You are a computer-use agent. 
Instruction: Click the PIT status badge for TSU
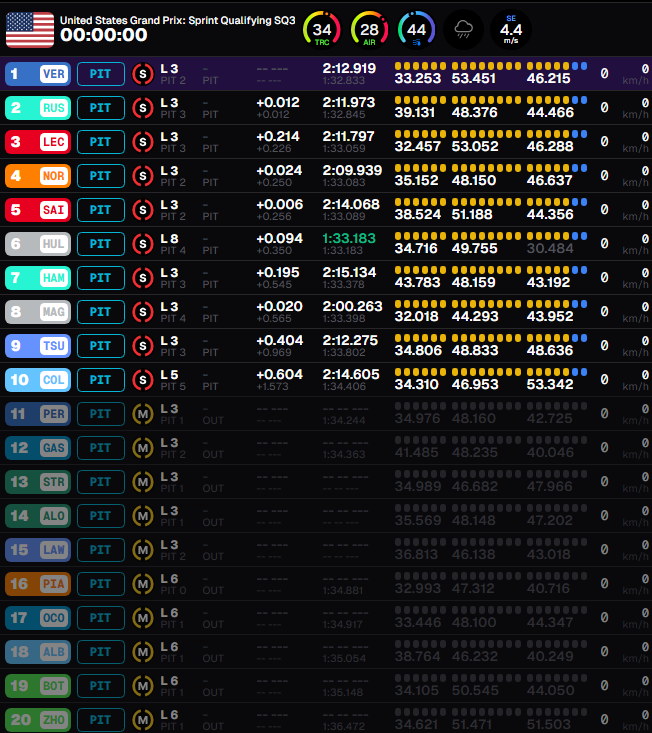pos(101,346)
